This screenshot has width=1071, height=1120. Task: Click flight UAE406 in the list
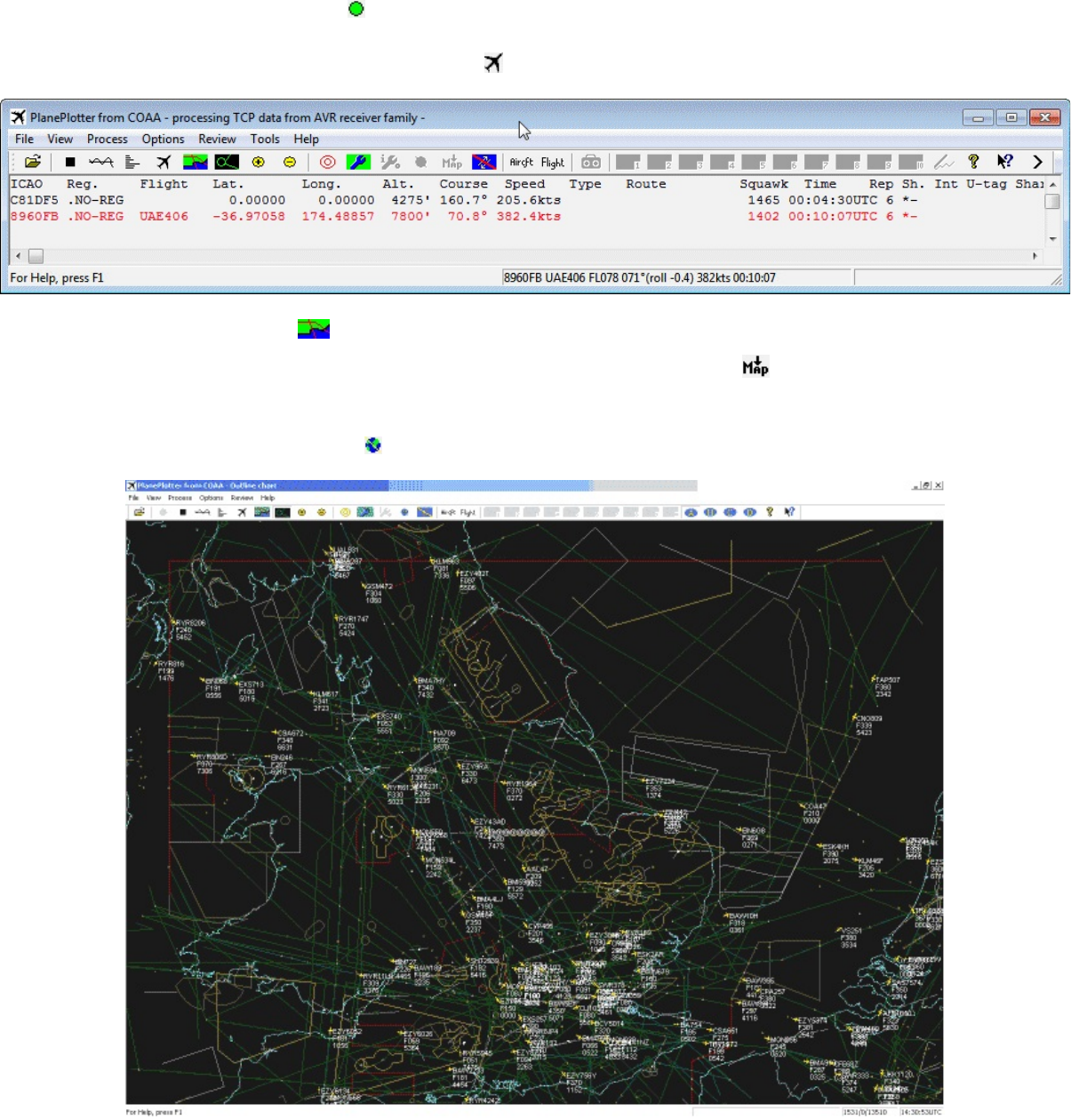pos(164,216)
